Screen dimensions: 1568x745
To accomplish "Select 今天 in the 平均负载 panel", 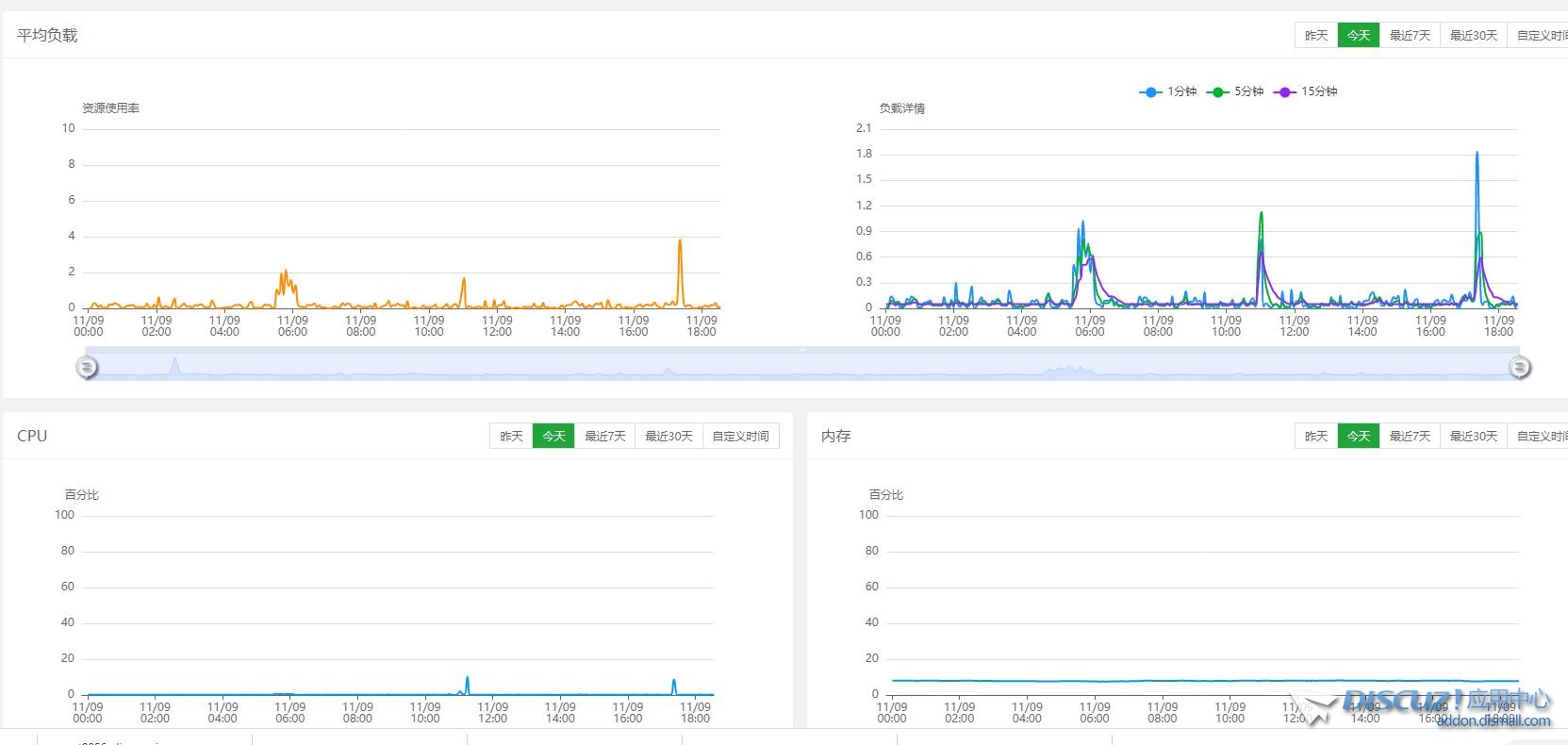I will pos(1359,35).
